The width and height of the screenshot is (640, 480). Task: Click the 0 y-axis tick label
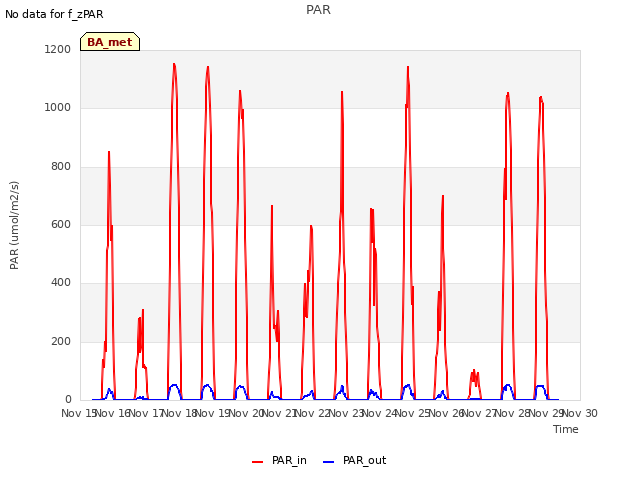pos(68,400)
